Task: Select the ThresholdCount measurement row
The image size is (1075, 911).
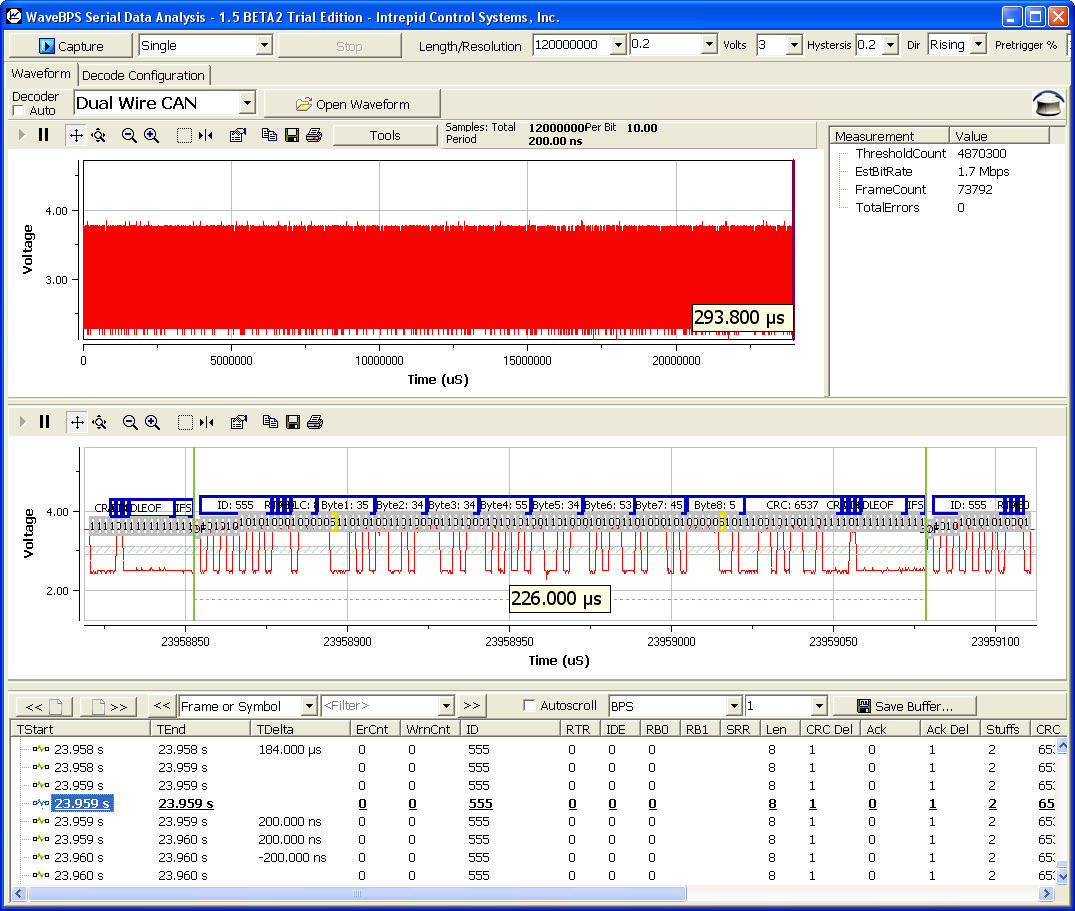Action: point(931,154)
